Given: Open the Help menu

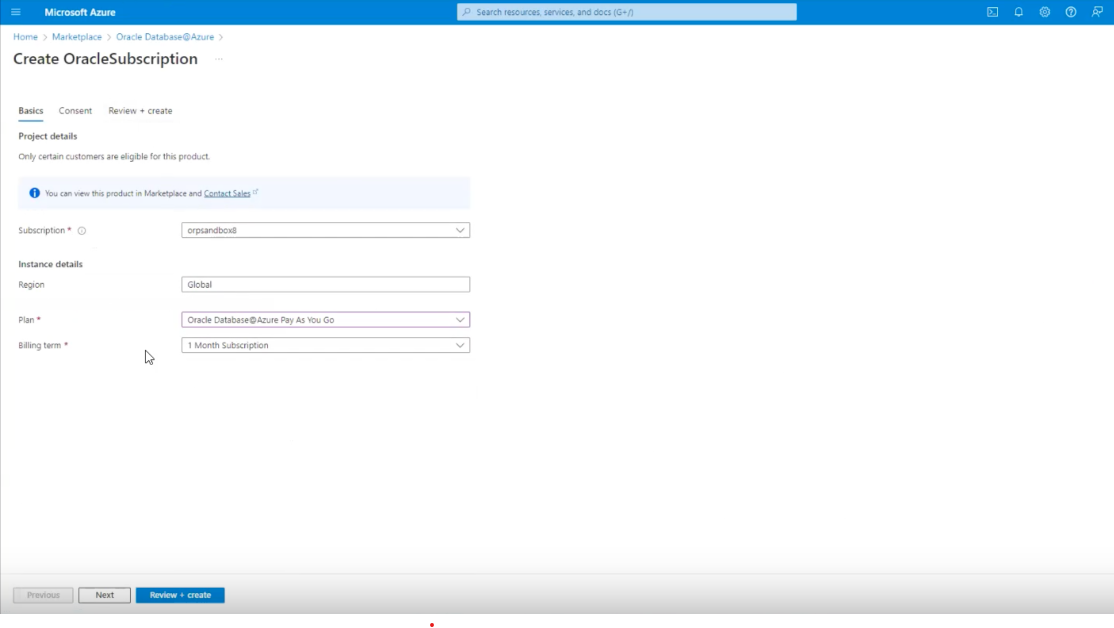Looking at the screenshot, I should (1069, 11).
